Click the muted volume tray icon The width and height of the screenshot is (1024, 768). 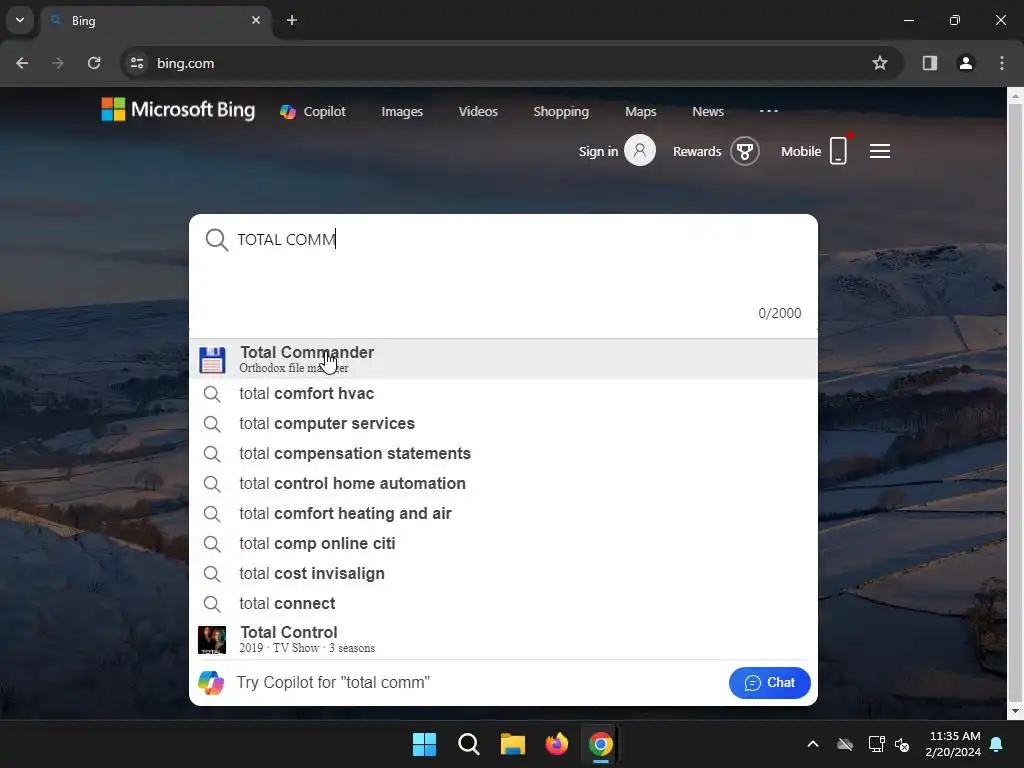pos(903,744)
